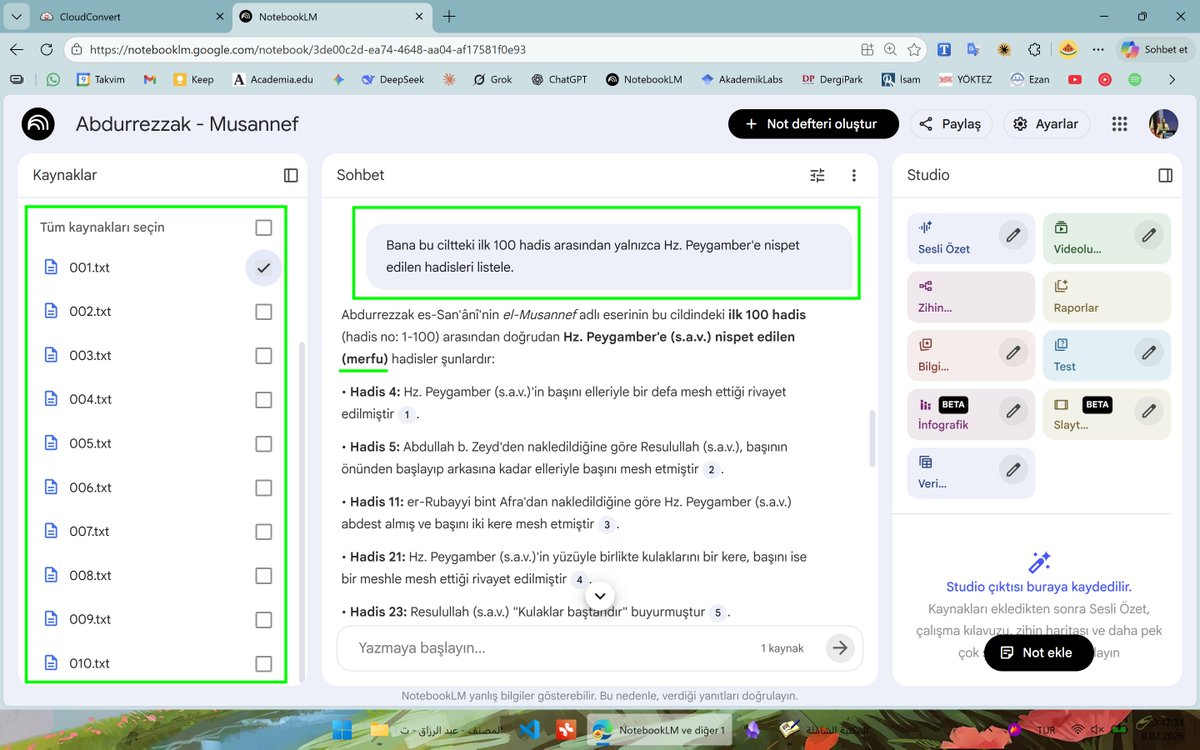Image resolution: width=1200 pixels, height=750 pixels.
Task: Click the NotebookLM logo in the header
Action: (x=38, y=124)
